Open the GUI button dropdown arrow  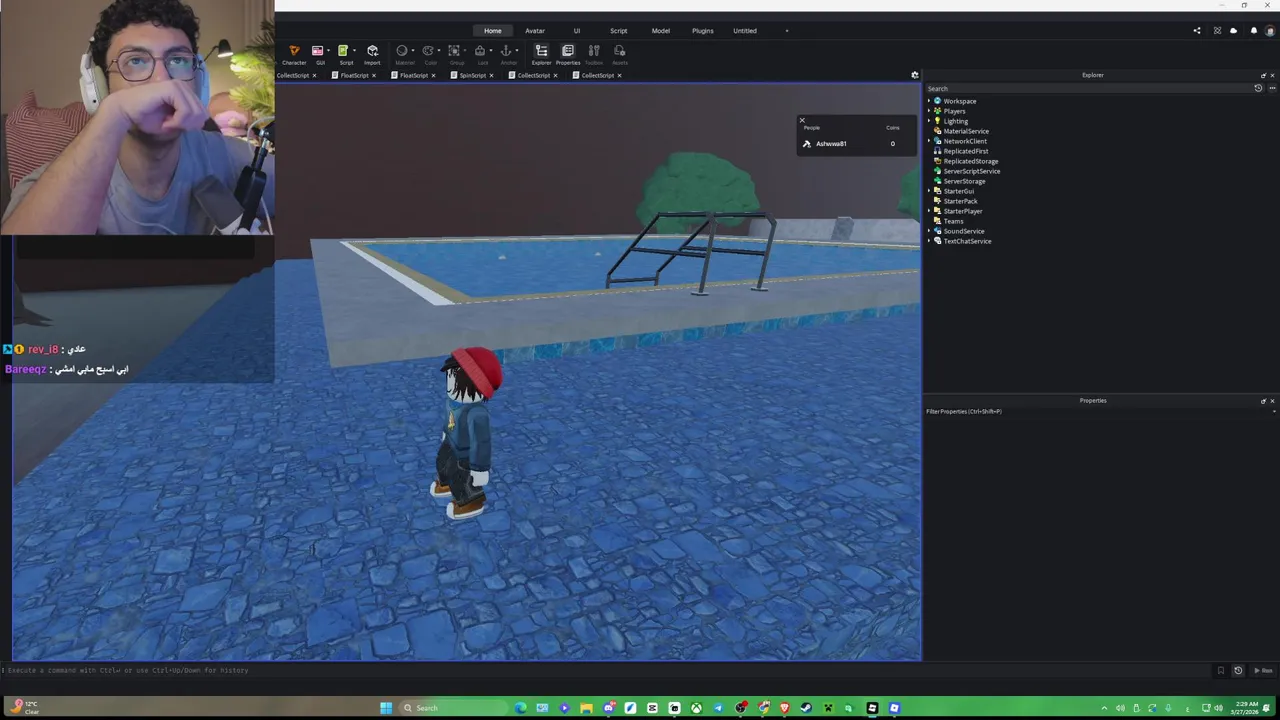pos(329,51)
